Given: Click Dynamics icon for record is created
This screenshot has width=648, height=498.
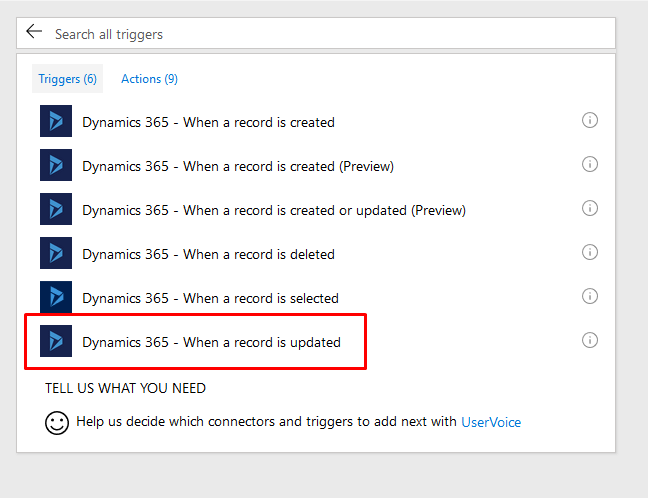Looking at the screenshot, I should tap(56, 121).
